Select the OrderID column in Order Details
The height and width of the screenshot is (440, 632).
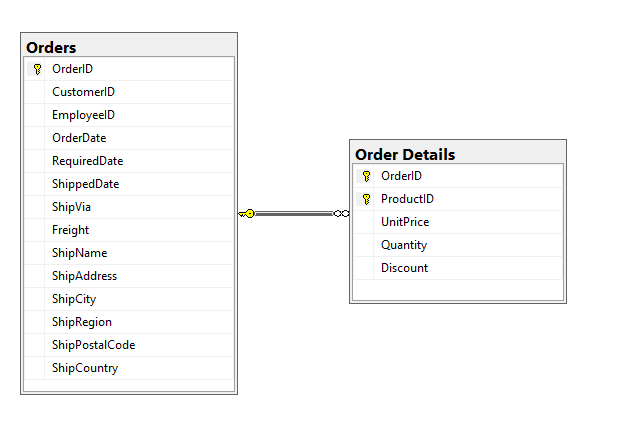tap(458, 176)
